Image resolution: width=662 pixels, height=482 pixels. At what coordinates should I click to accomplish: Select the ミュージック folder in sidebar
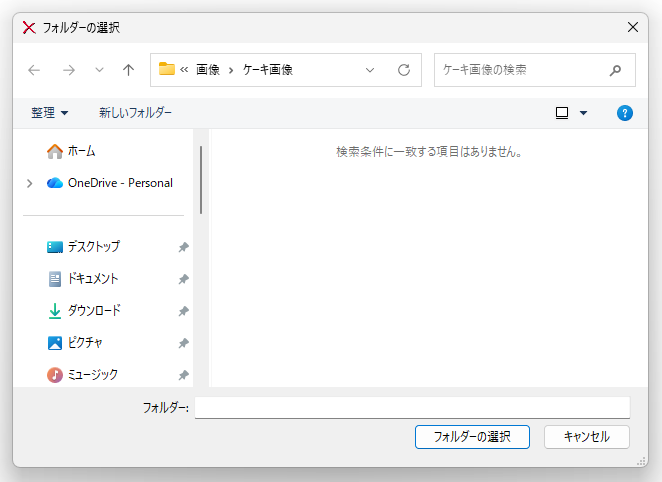click(92, 375)
